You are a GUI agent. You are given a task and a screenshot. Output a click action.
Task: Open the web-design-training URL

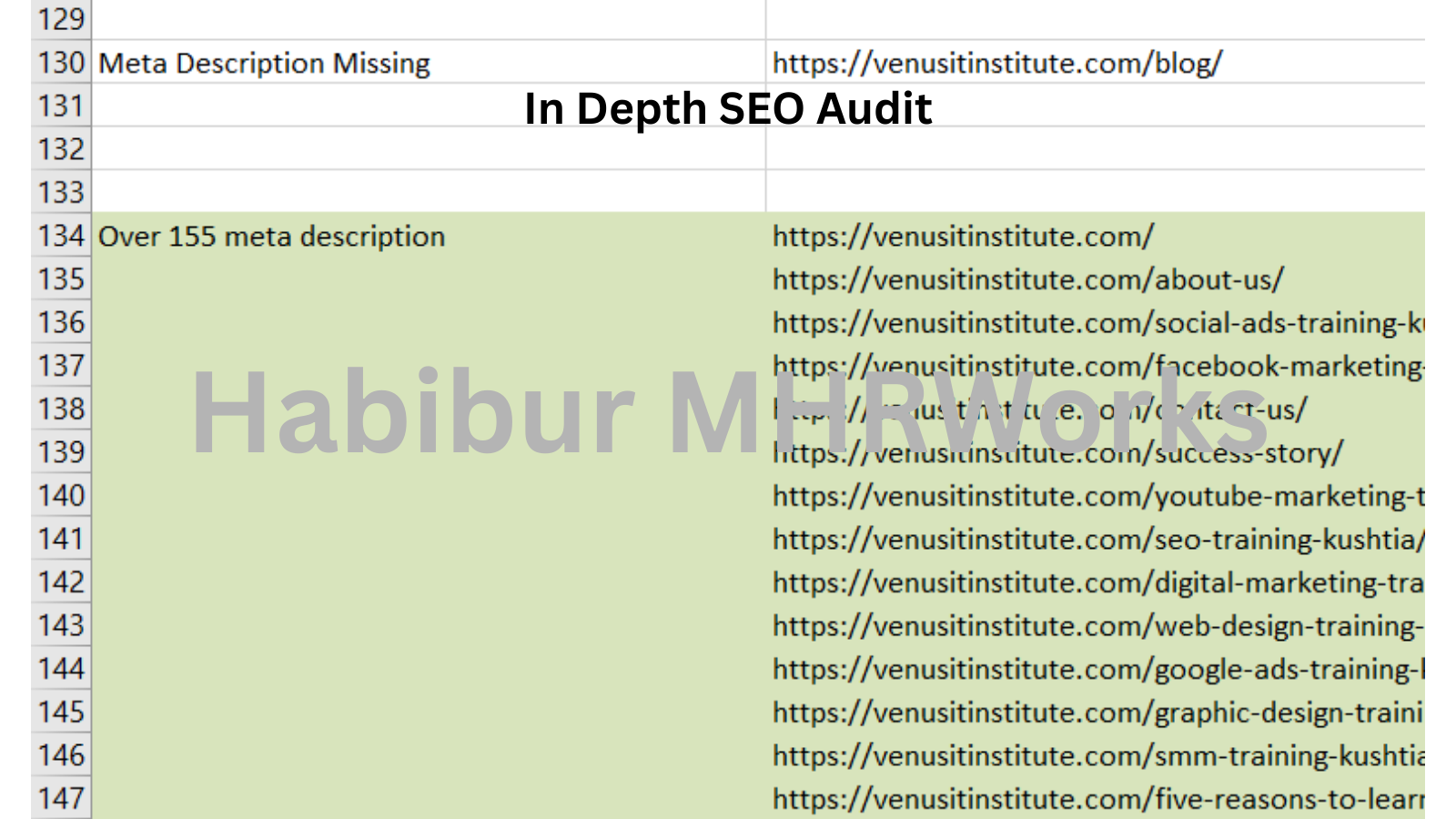point(1097,626)
